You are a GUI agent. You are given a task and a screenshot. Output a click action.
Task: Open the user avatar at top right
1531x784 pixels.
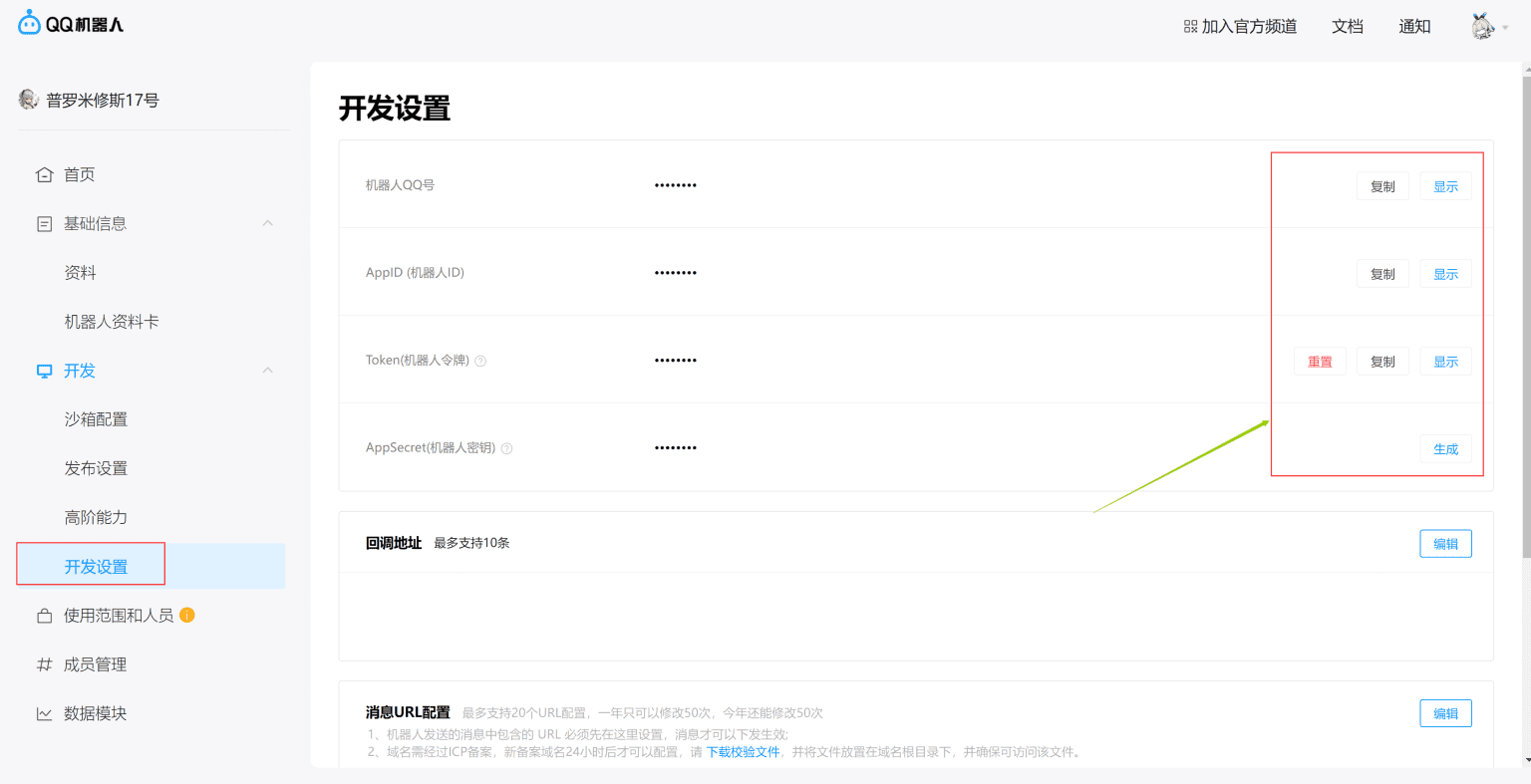pyautogui.click(x=1482, y=27)
